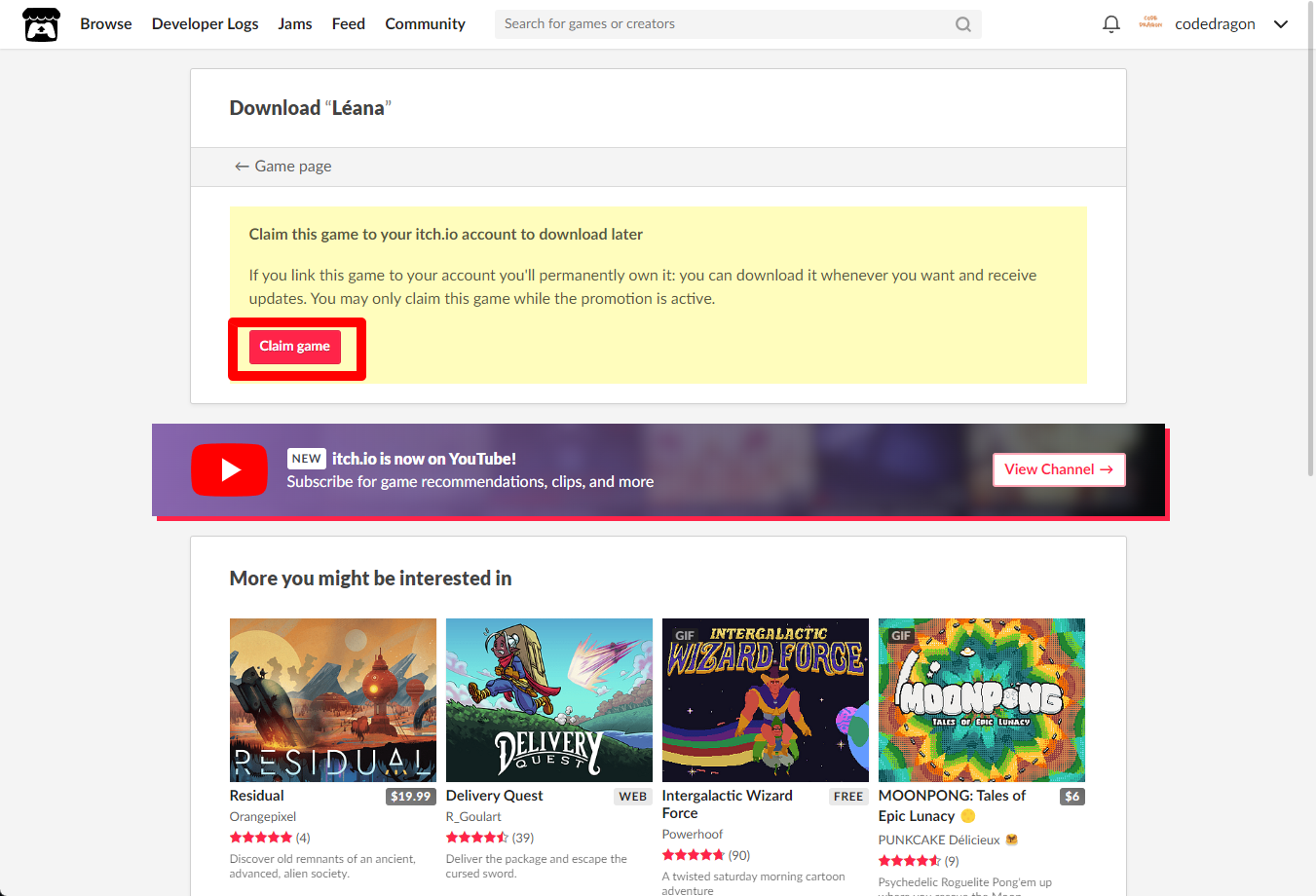The height and width of the screenshot is (896, 1316).
Task: Click the WEB tag on Delivery Quest
Action: click(633, 797)
